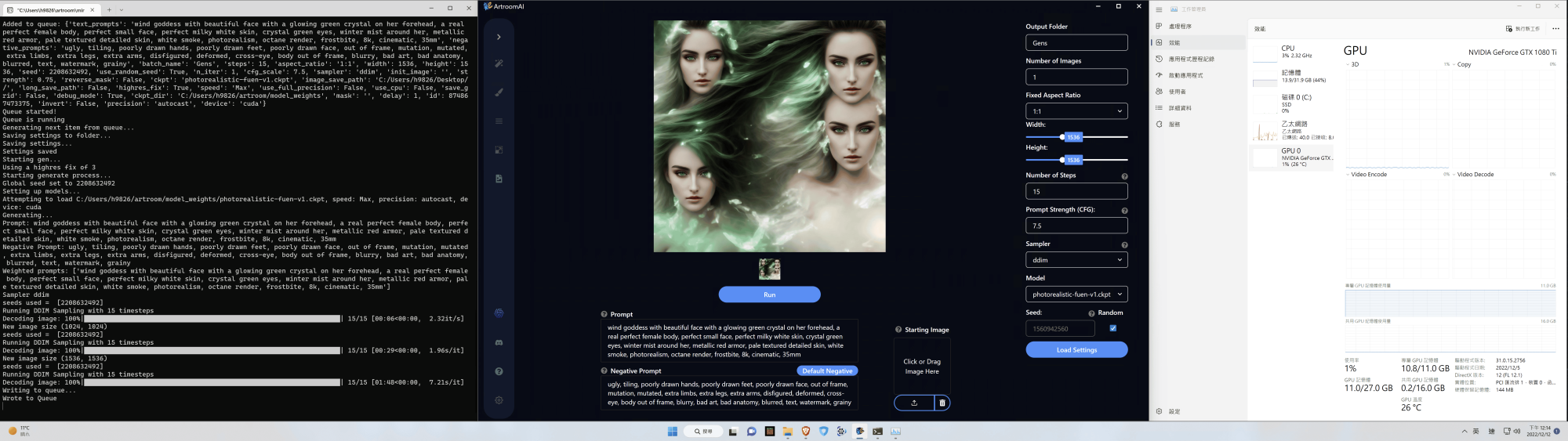Screen dimensions: 1568x441
Task: Click the Prompt Strength 7.5 input field
Action: tap(1076, 226)
